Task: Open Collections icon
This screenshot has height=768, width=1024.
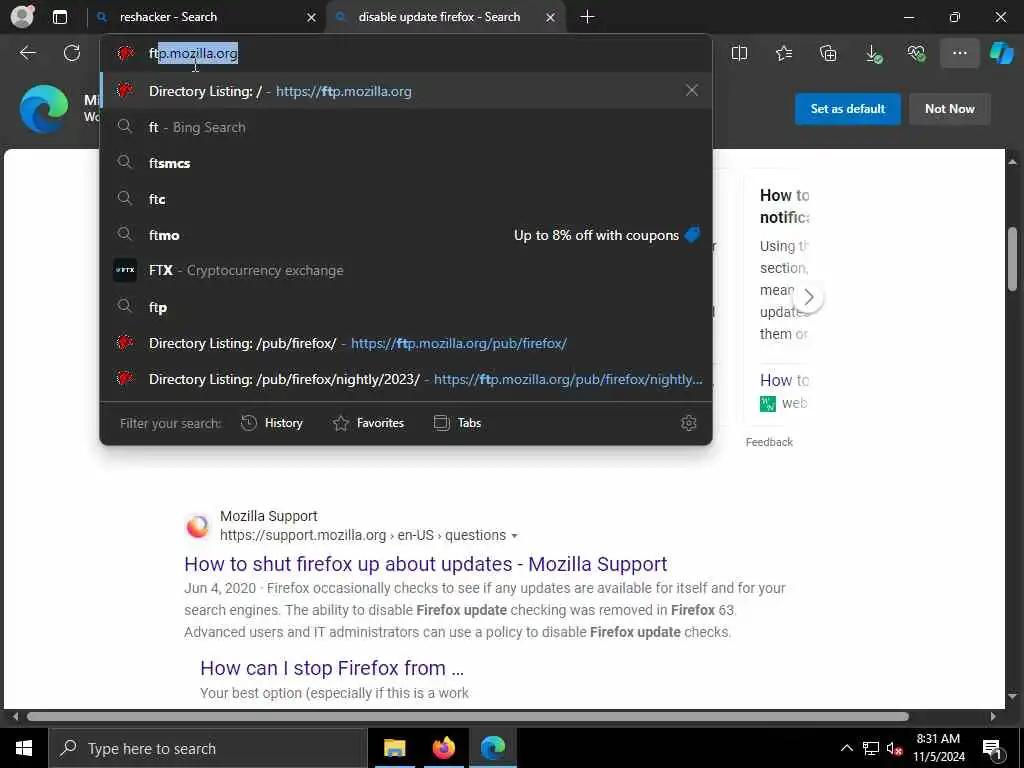Action: pos(828,54)
